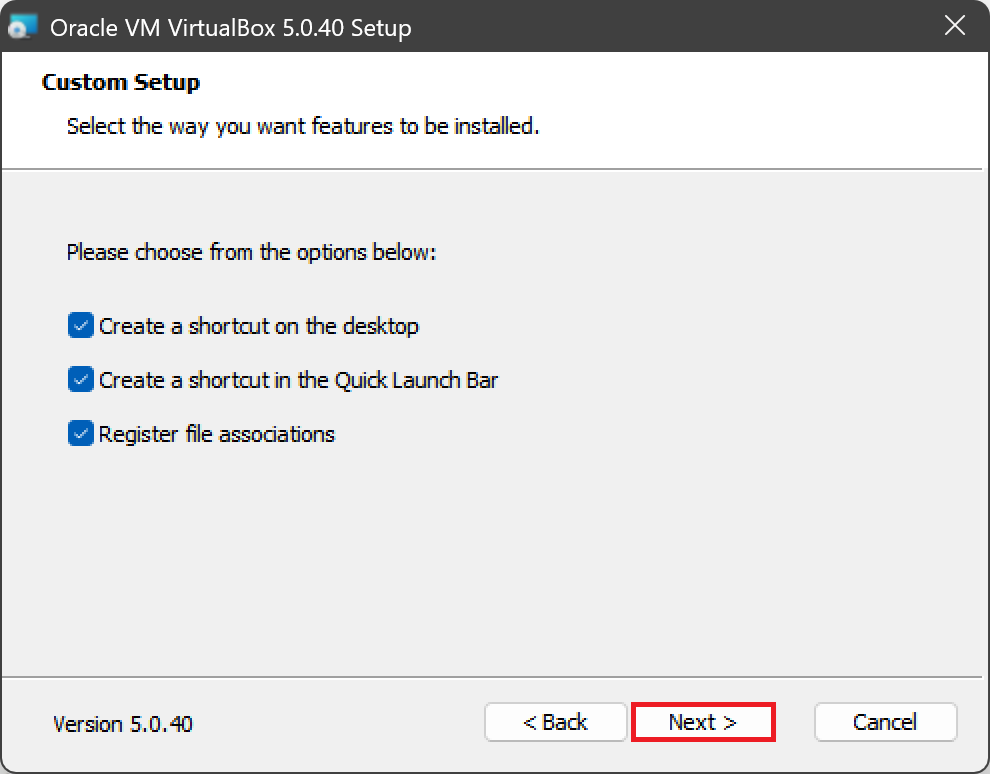The image size is (990, 774).
Task: Click empty gray area below the checkboxes
Action: coord(500,560)
